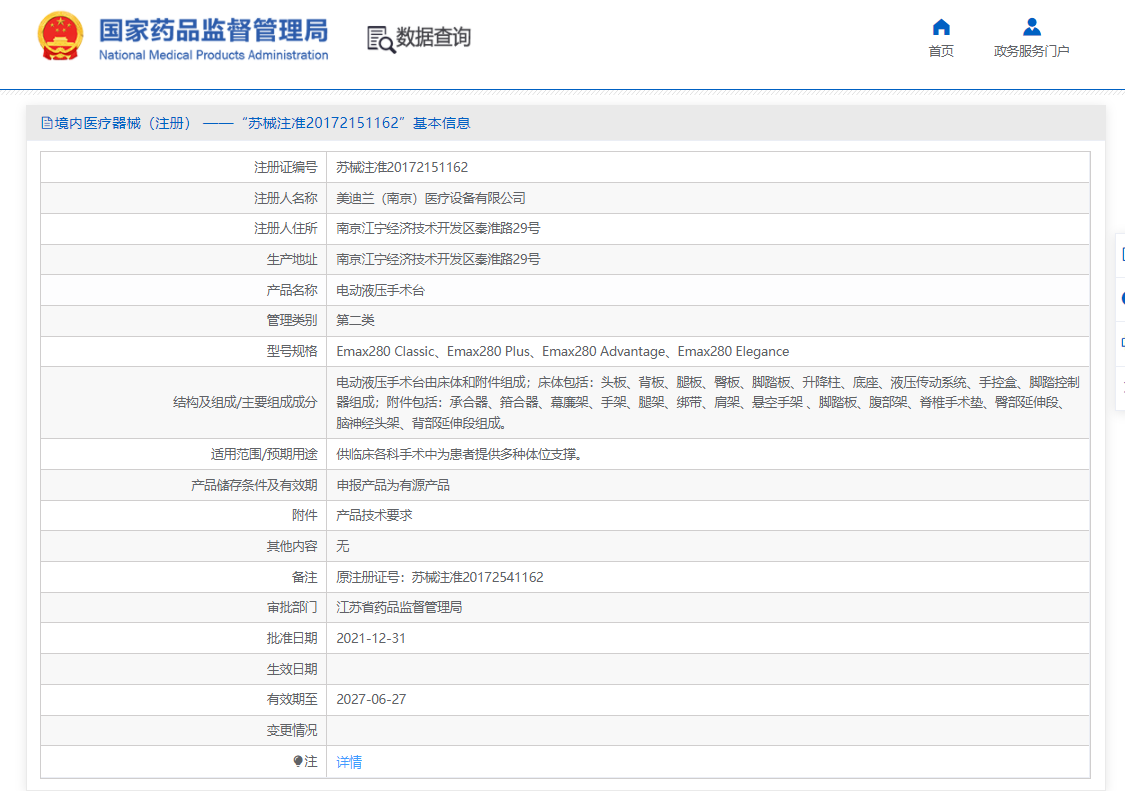
Task: Click the 国家药品监督管理局 title text
Action: (213, 29)
